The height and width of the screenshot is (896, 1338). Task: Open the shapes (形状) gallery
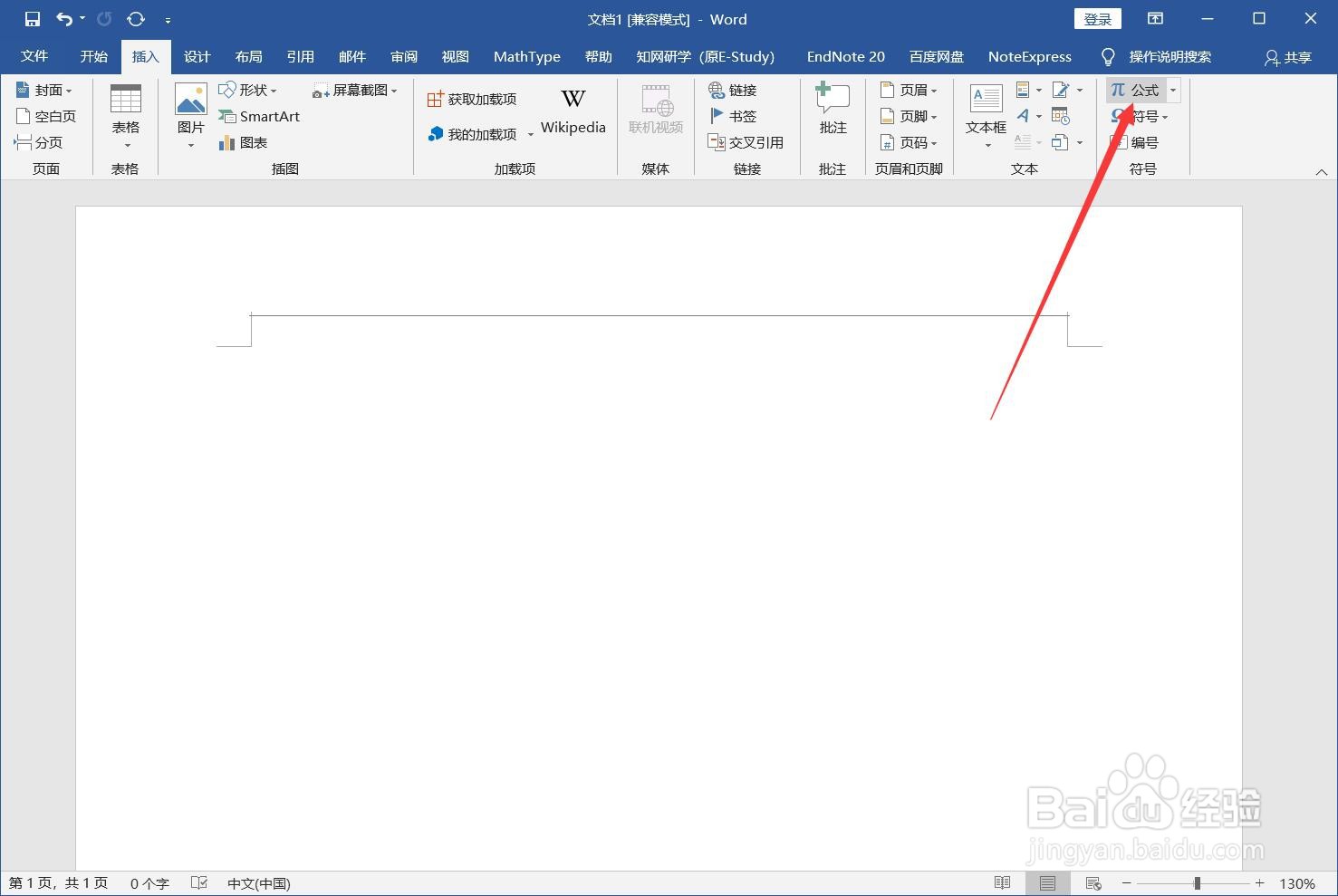click(247, 90)
